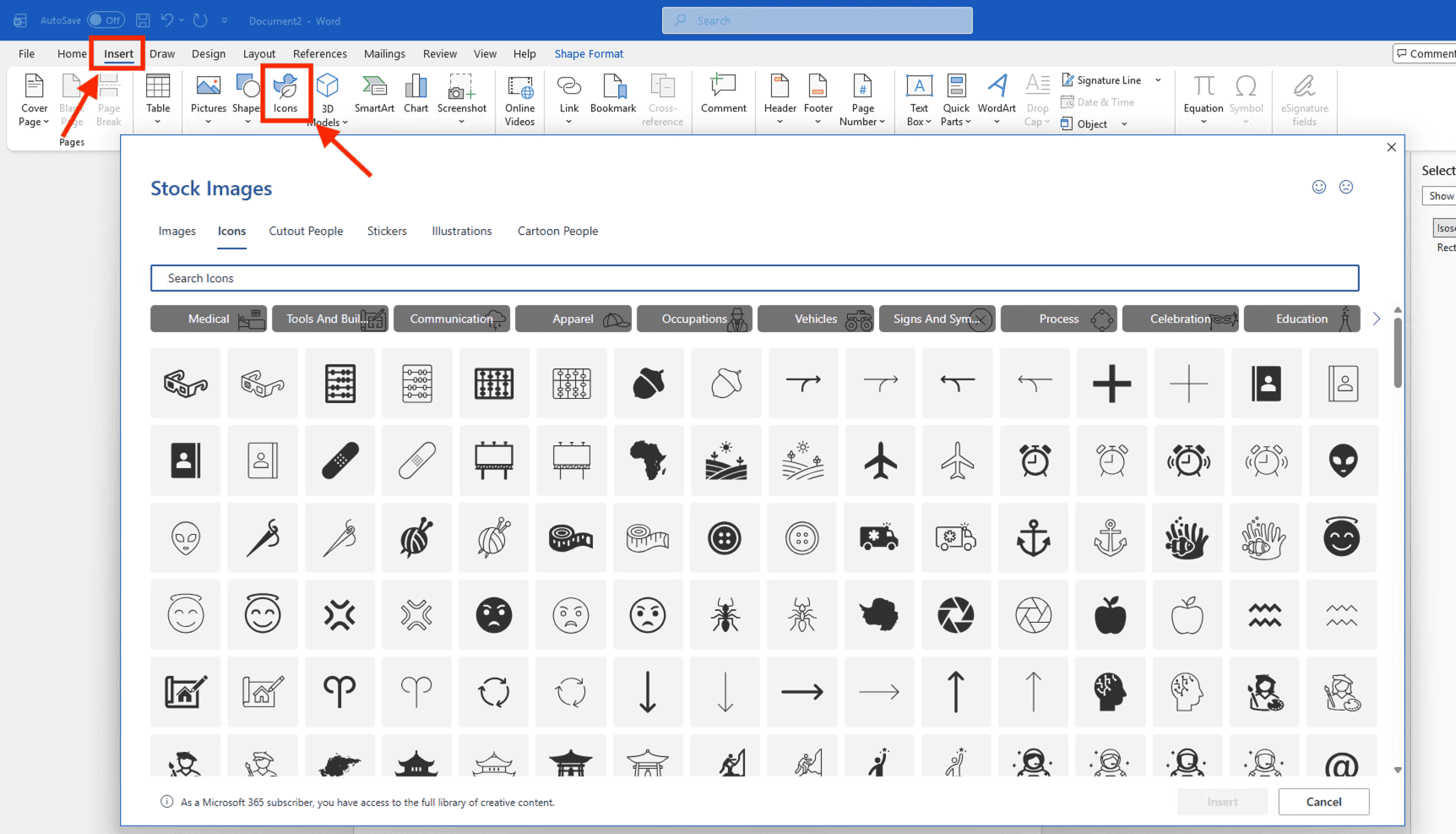1456x834 pixels.
Task: Filter icons by Vehicles category
Action: (816, 319)
